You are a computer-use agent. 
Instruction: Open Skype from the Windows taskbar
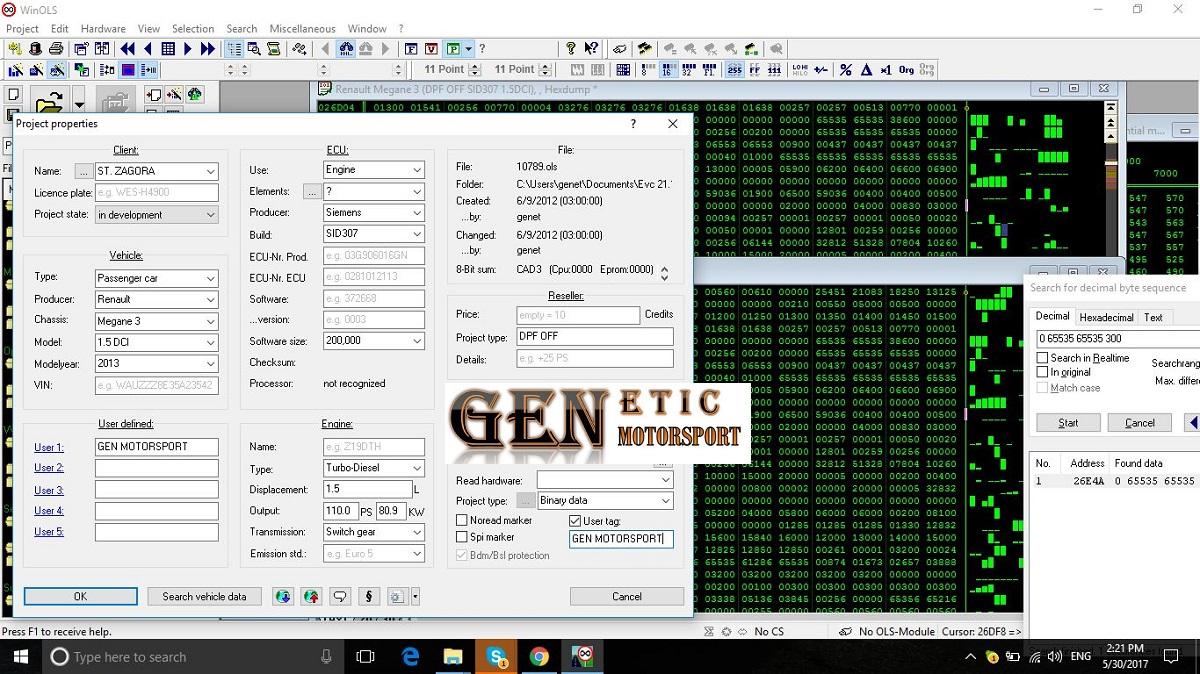[496, 656]
